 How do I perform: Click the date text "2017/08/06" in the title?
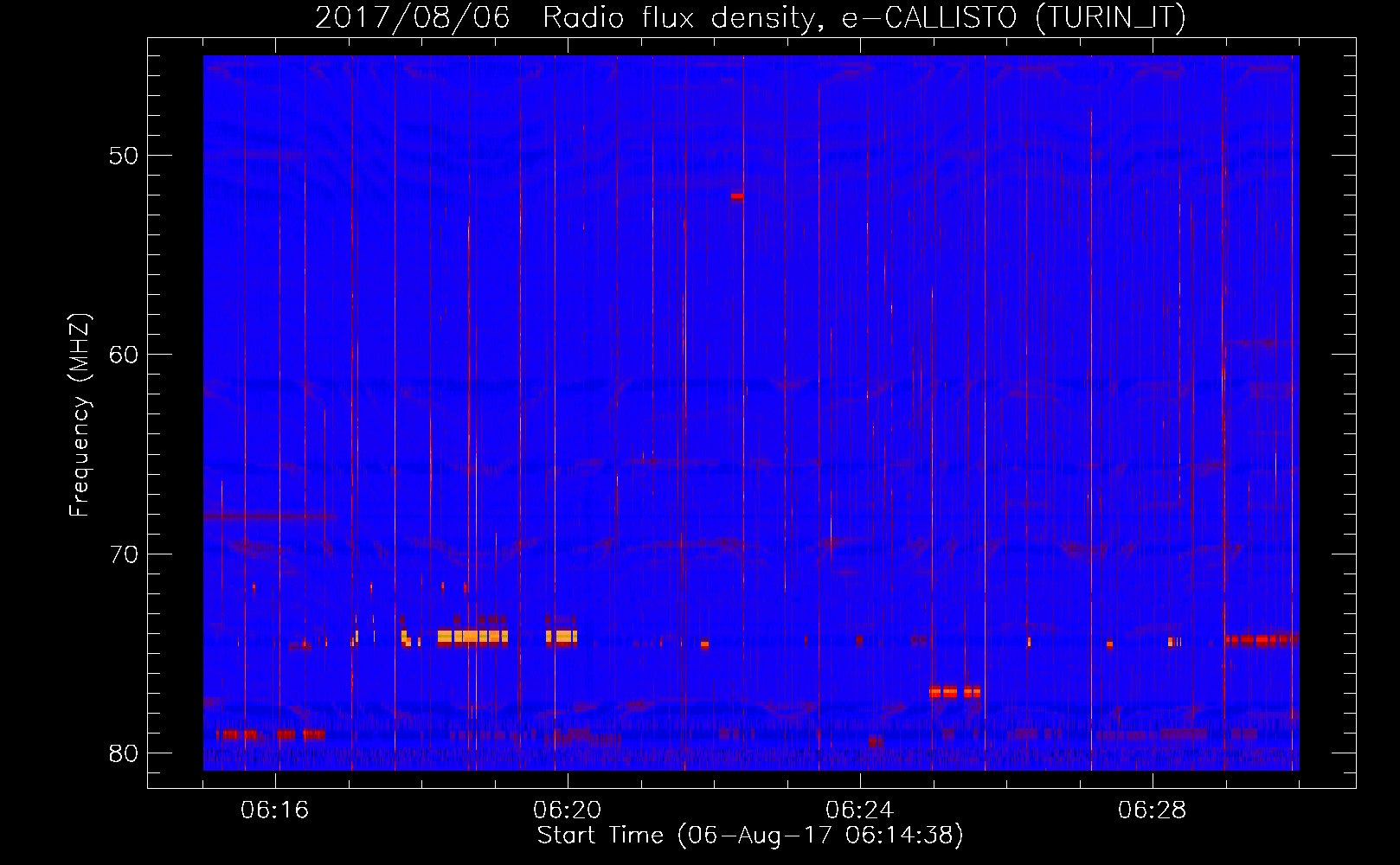(413, 17)
